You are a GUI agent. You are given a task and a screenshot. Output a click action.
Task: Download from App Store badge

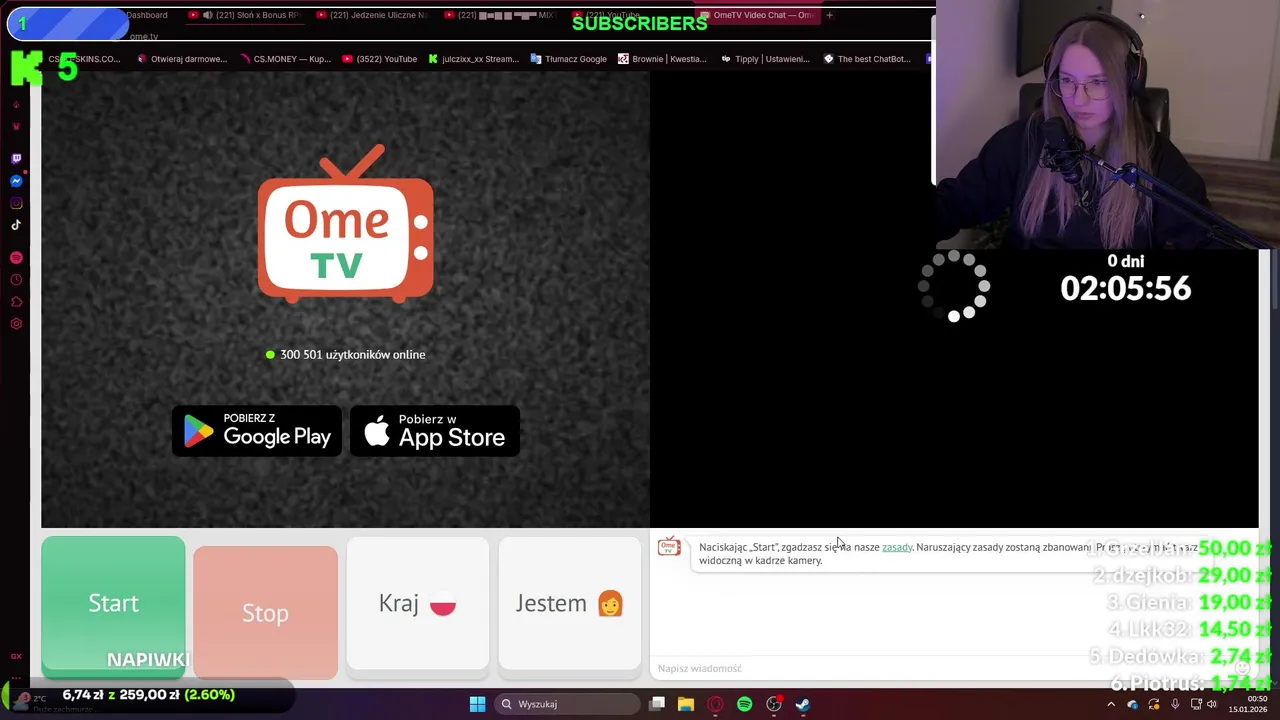(435, 431)
